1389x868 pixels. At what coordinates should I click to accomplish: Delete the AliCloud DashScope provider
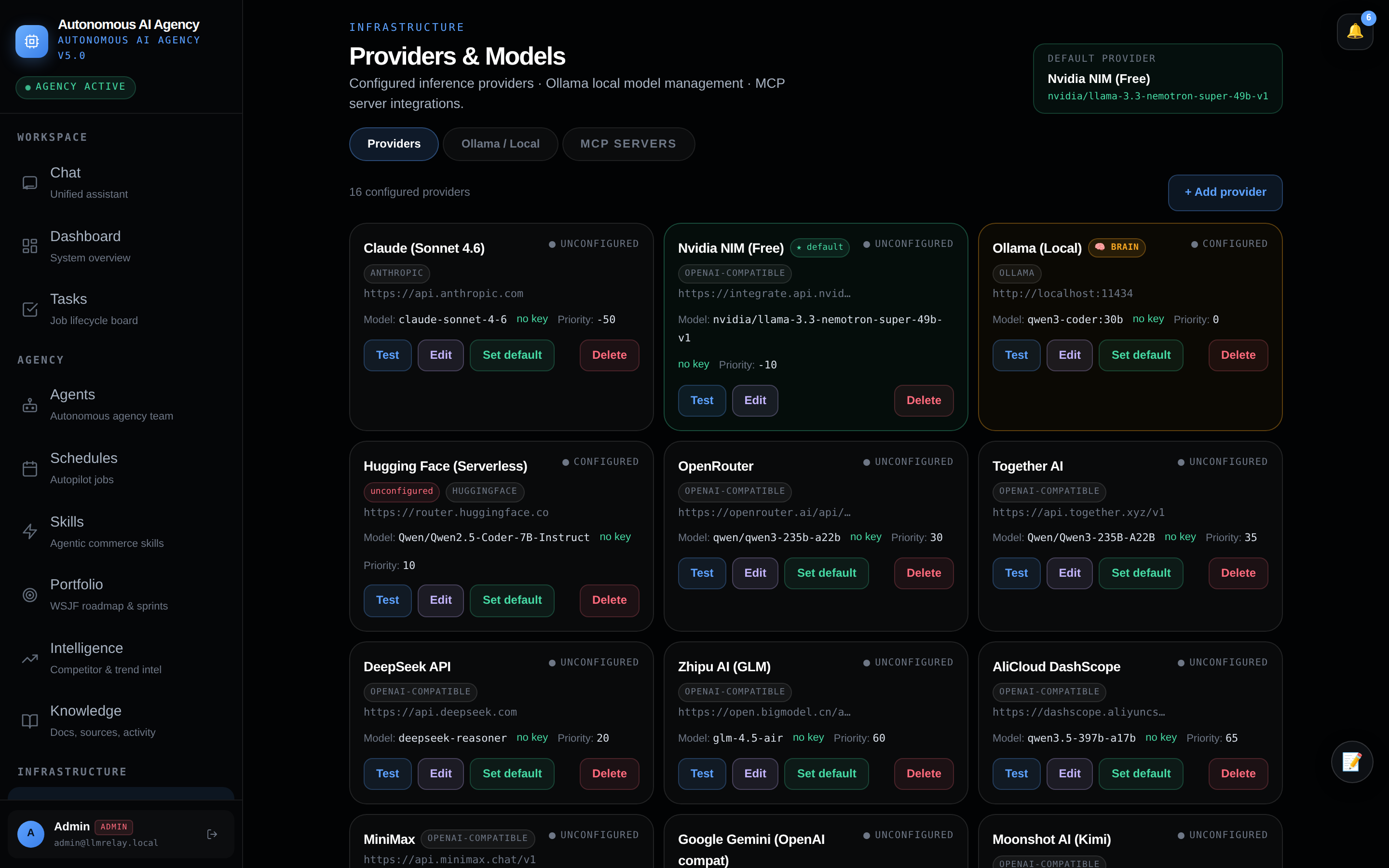click(1238, 774)
